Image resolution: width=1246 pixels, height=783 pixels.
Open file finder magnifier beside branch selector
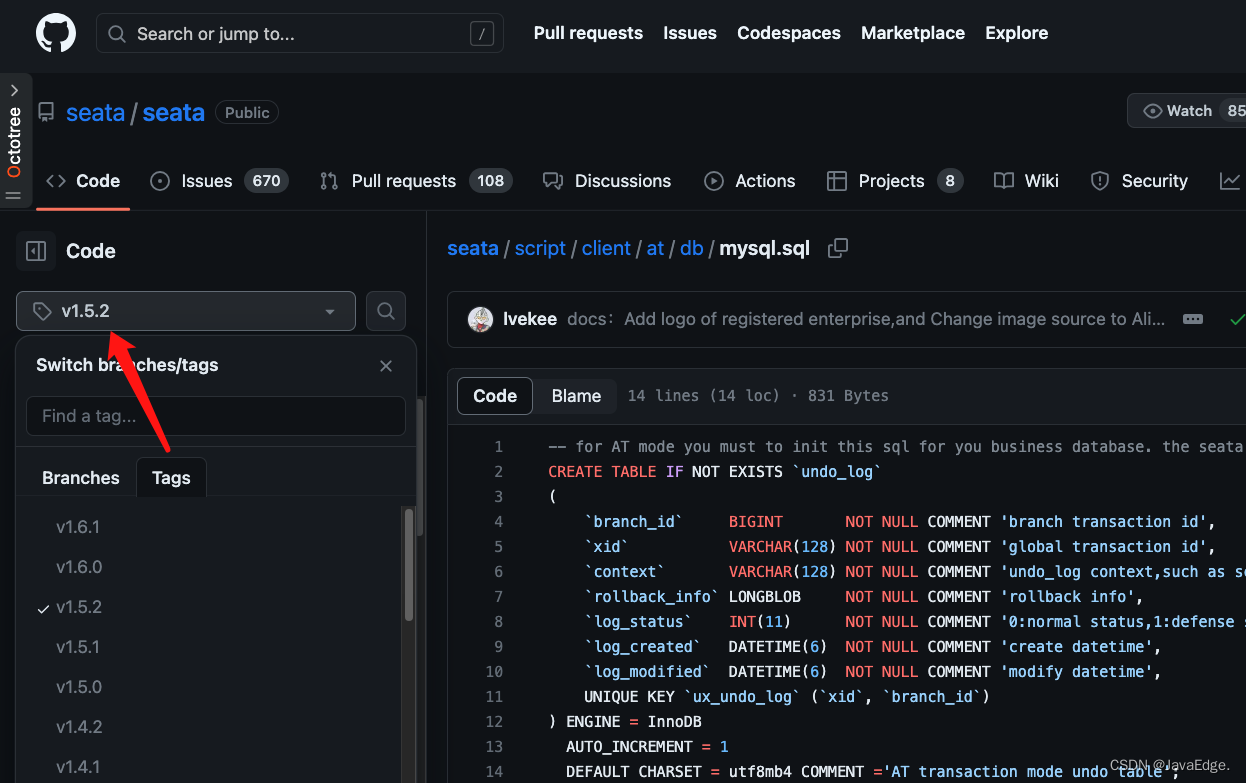[386, 311]
